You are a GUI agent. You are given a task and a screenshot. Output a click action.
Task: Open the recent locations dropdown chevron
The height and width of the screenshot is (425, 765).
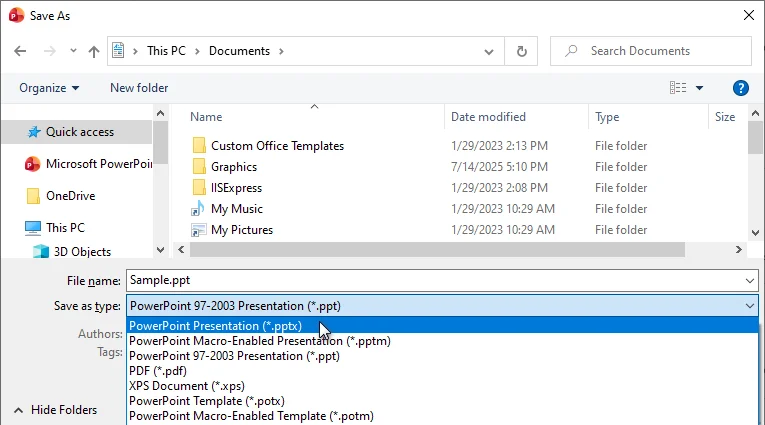(73, 50)
